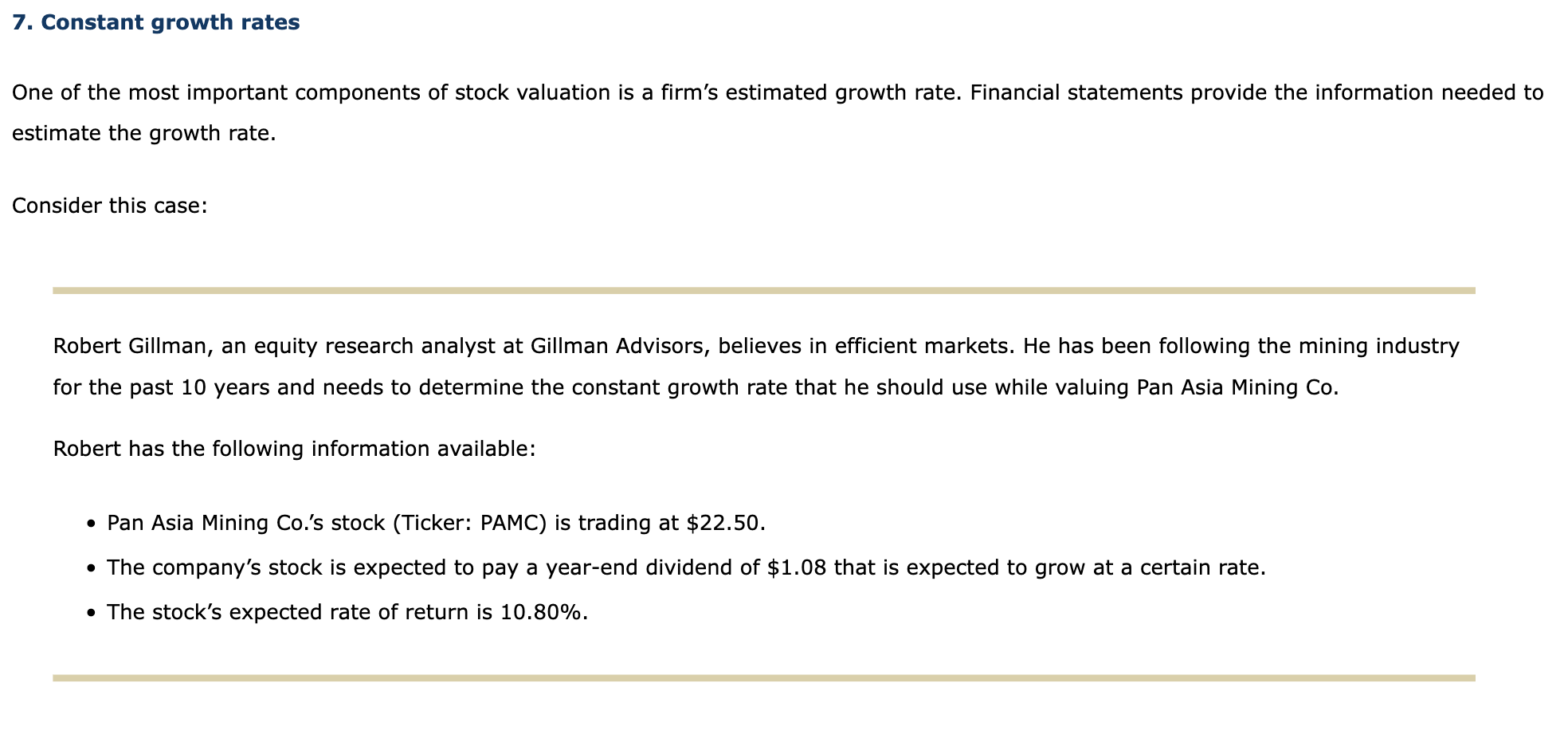Click 'estimate the growth rate.' line
The width and height of the screenshot is (1568, 746).
[144, 132]
